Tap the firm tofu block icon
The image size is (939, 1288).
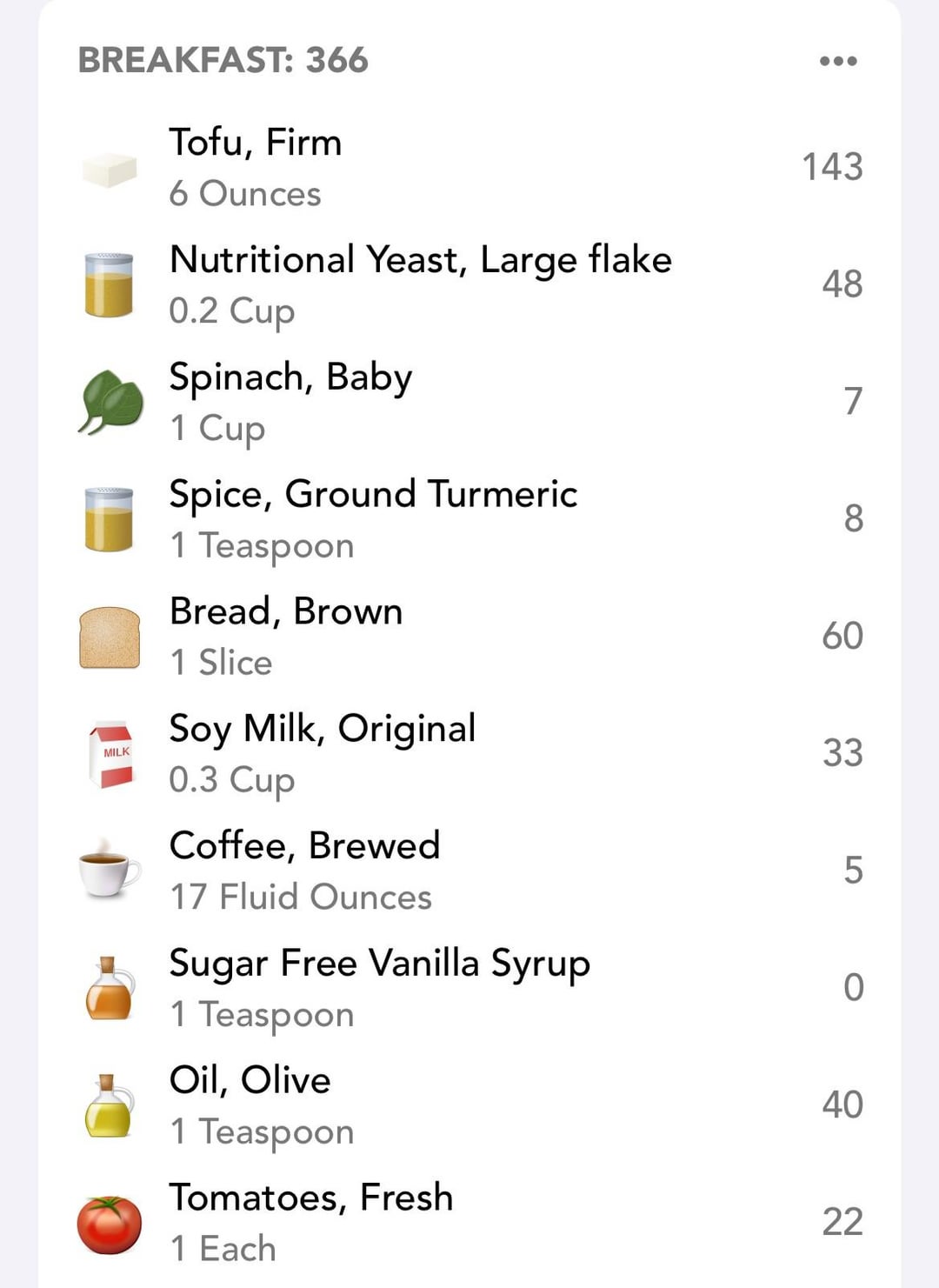pyautogui.click(x=110, y=169)
